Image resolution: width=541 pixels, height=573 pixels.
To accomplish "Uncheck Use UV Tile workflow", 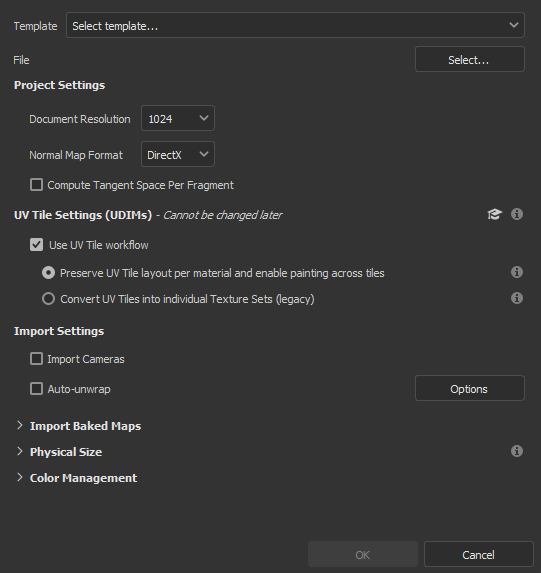I will tap(36, 244).
